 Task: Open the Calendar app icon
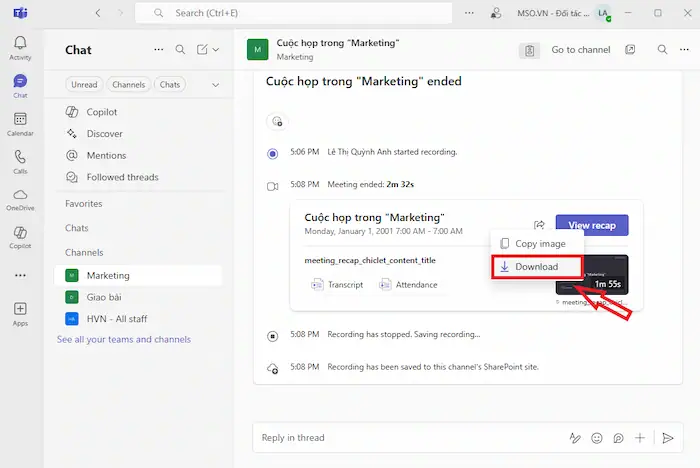(x=20, y=123)
